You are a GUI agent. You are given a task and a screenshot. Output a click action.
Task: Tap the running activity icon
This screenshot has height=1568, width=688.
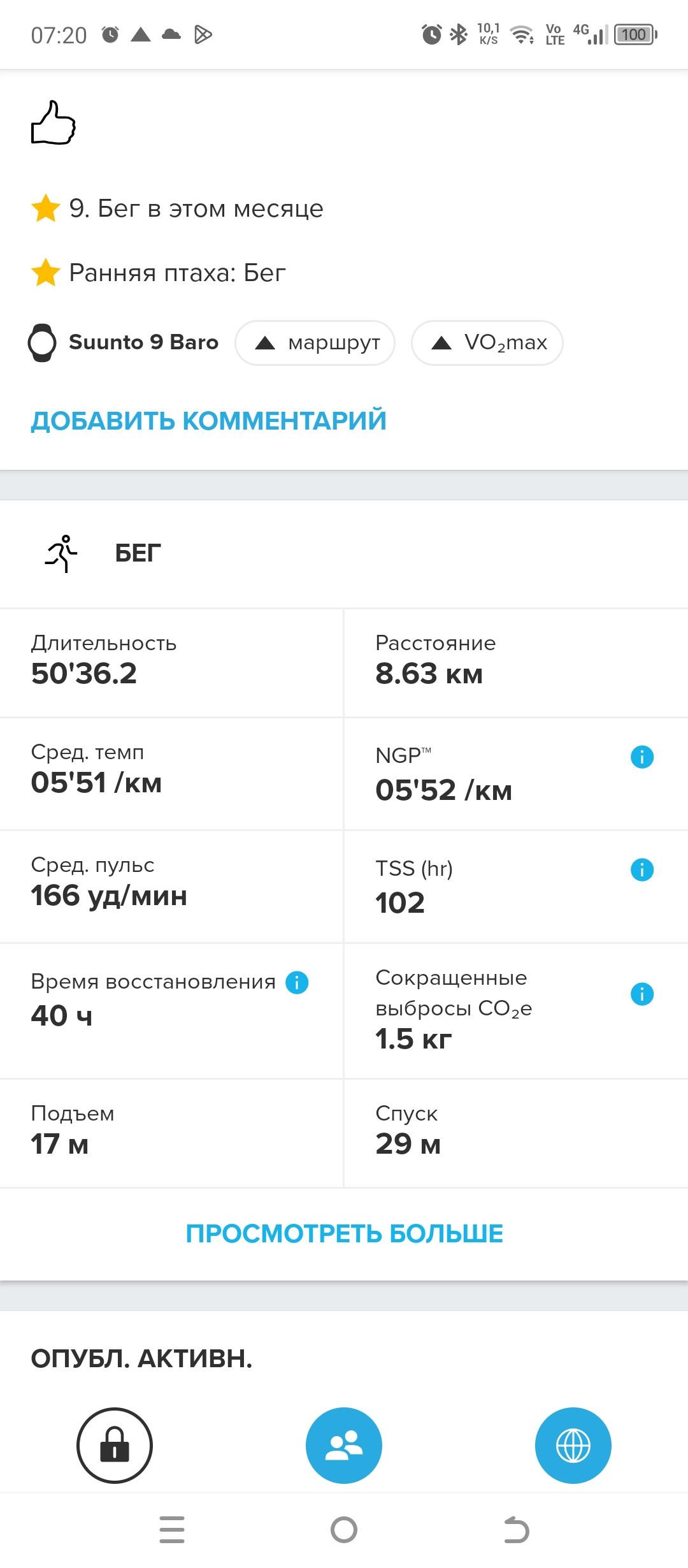tap(61, 553)
